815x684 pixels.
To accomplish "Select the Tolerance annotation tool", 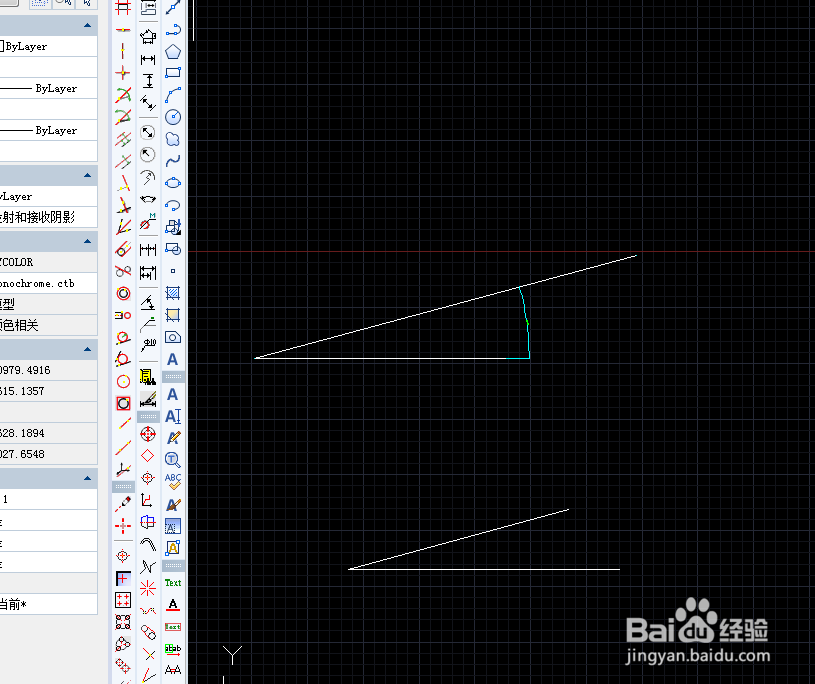I will [148, 345].
